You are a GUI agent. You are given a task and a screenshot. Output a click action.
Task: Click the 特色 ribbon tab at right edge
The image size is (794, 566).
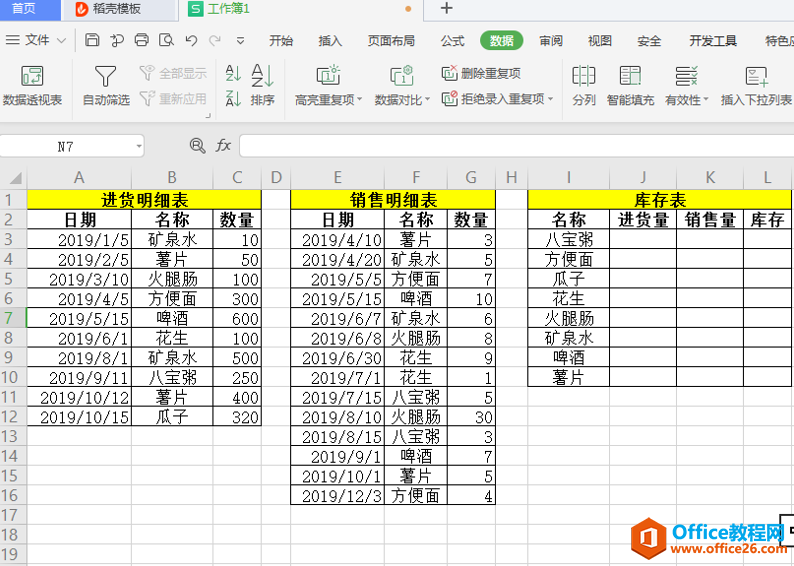[x=779, y=41]
